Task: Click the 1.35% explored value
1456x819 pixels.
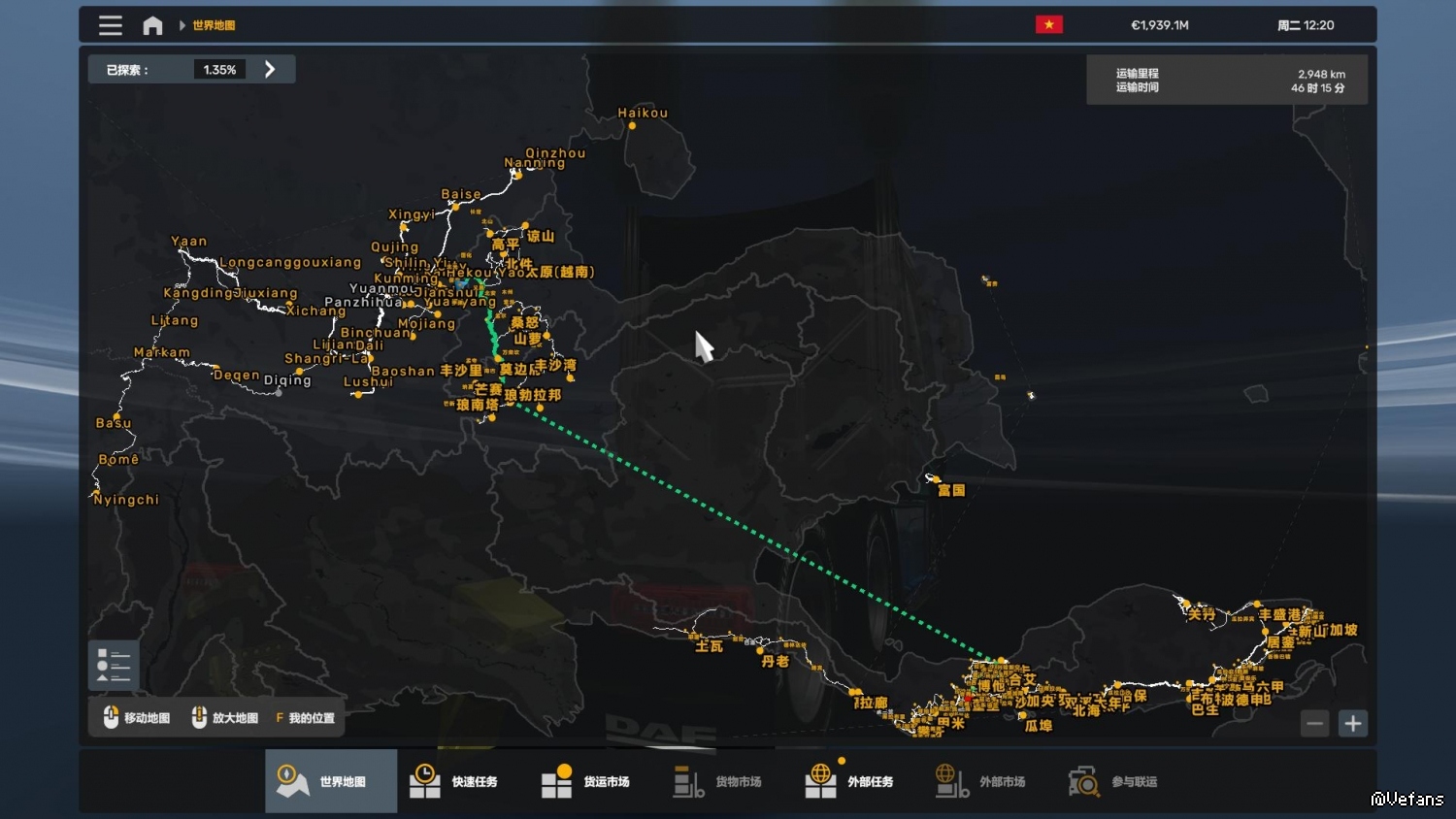Action: click(x=219, y=70)
